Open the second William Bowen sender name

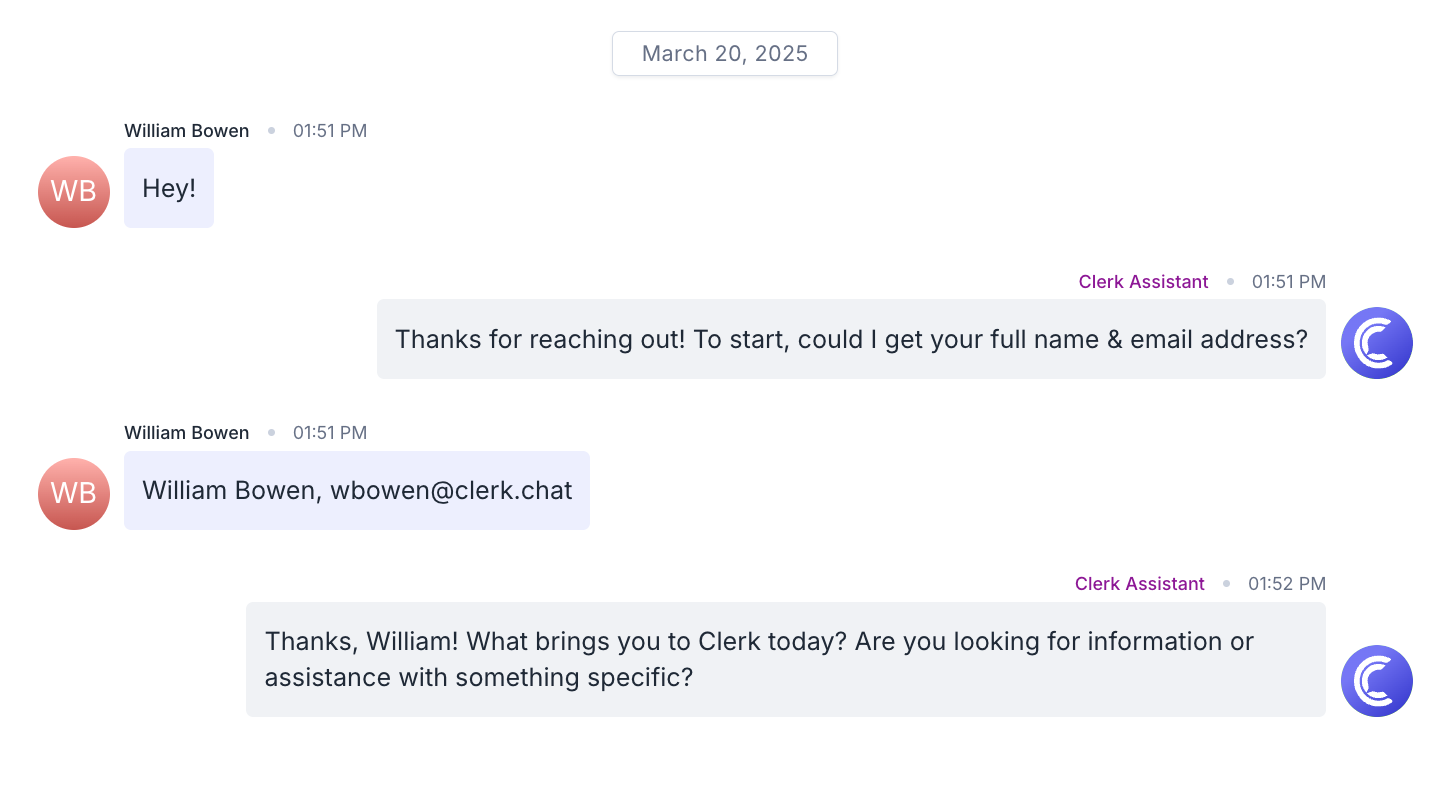[187, 433]
